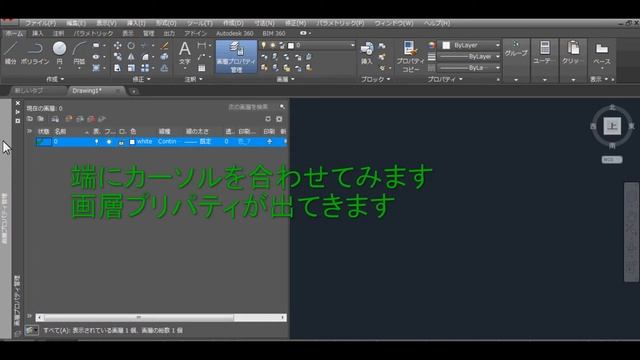640x360 pixels.
Task: Click Contin linetype cell of layer 0
Action: 167,142
